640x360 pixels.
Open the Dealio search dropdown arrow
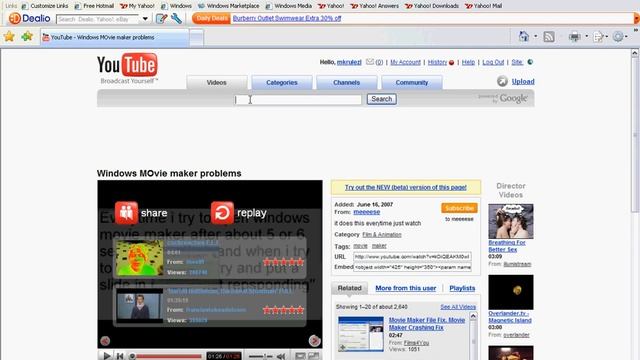145,19
